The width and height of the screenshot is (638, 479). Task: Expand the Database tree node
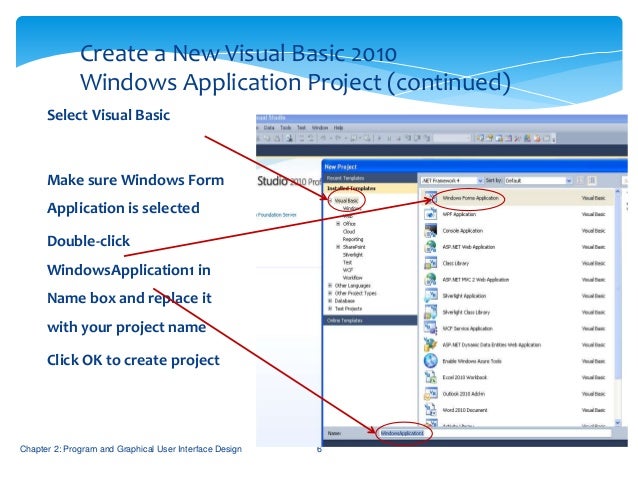coord(330,301)
